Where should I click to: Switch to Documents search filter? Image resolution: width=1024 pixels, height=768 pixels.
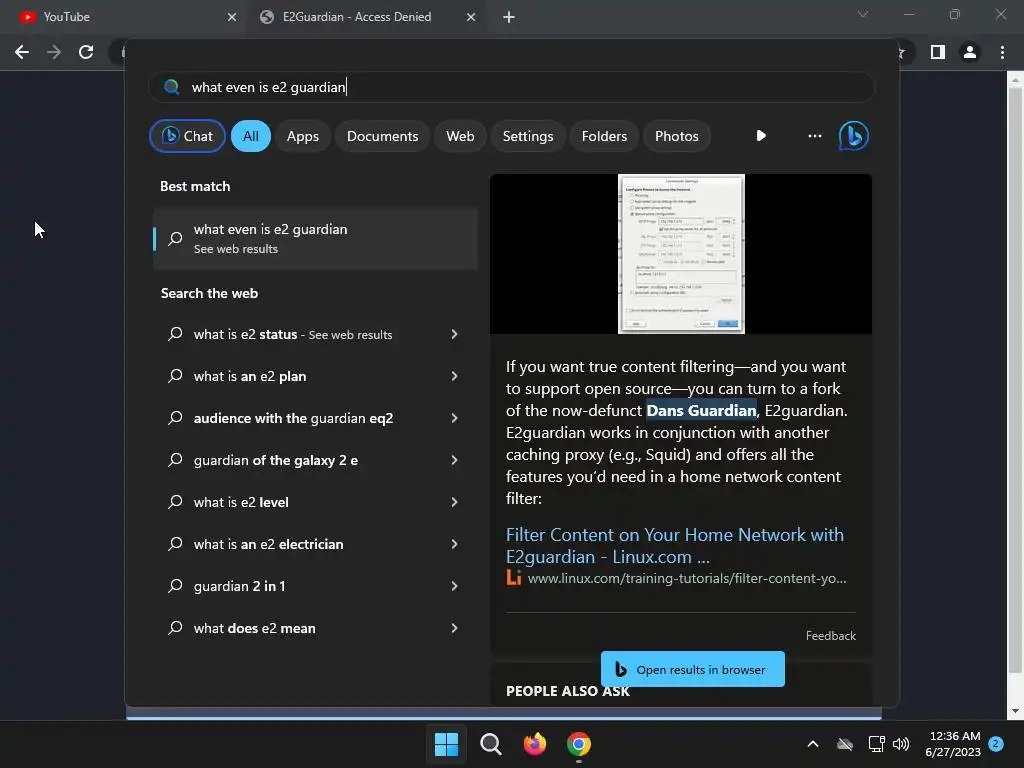click(382, 136)
